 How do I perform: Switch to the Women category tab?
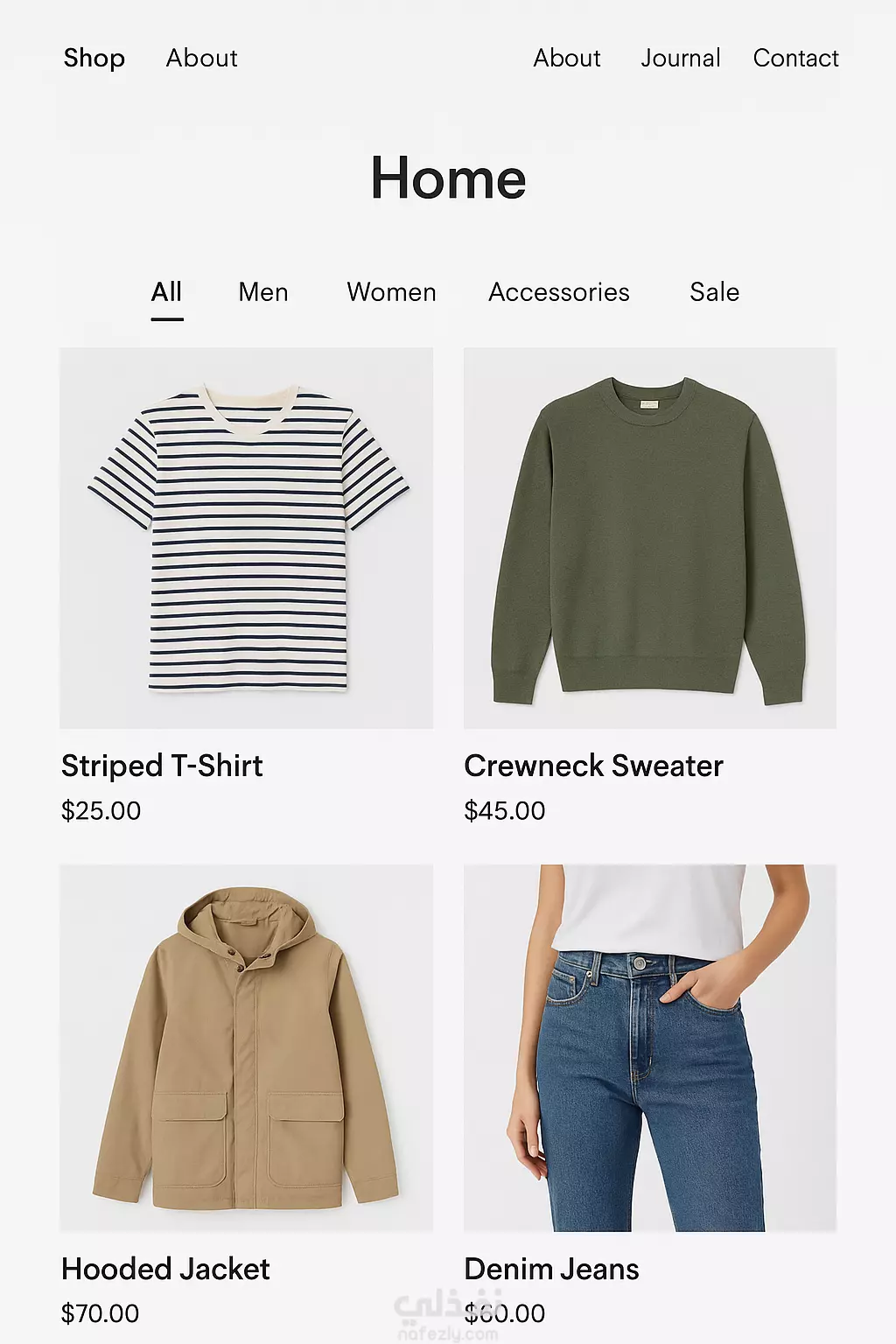391,292
